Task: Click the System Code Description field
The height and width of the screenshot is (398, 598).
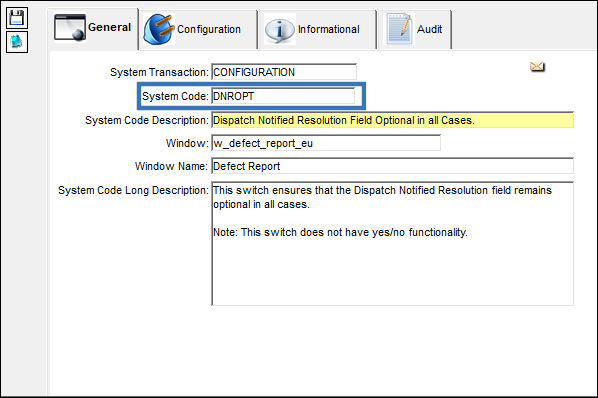Action: (392, 120)
